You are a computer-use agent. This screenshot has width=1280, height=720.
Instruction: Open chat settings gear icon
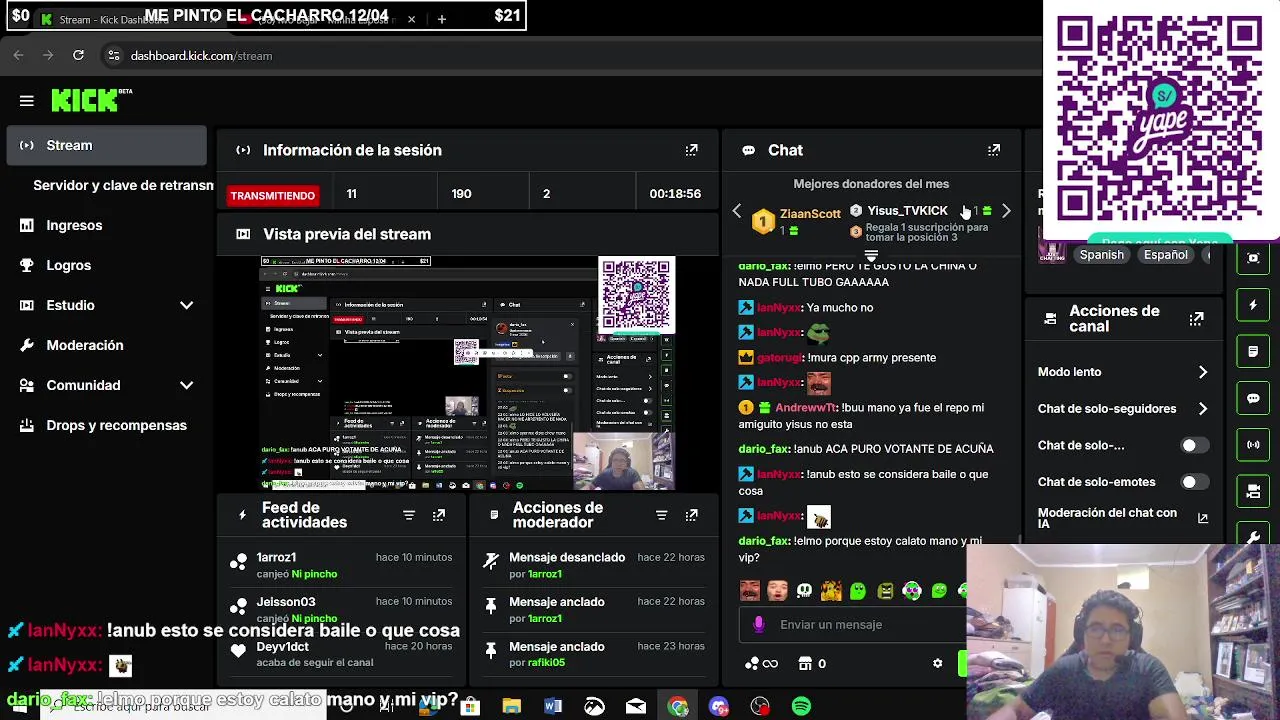point(937,663)
